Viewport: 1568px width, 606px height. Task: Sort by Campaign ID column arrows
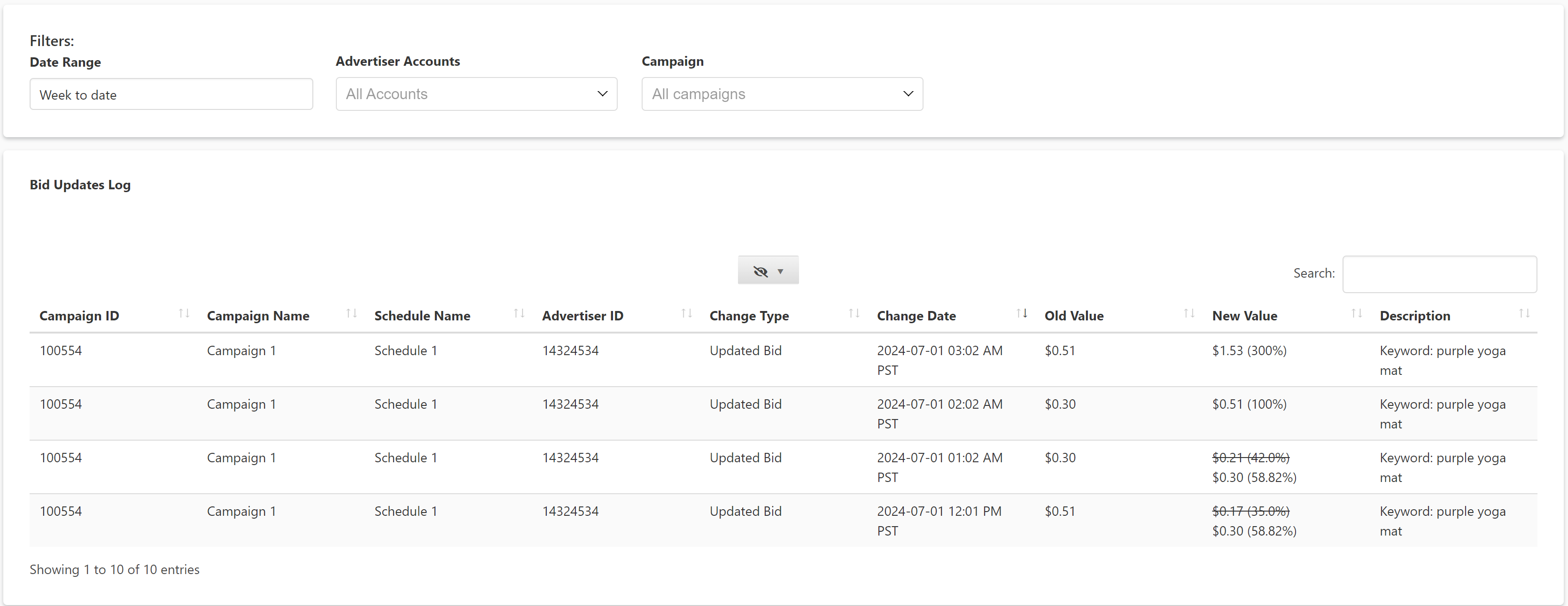coord(184,314)
